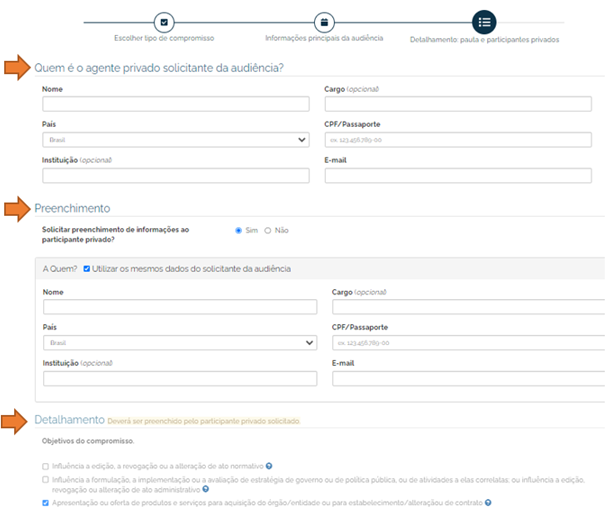Click help icon beside 'alteração de contrato' objective
The width and height of the screenshot is (614, 525).
490,502
